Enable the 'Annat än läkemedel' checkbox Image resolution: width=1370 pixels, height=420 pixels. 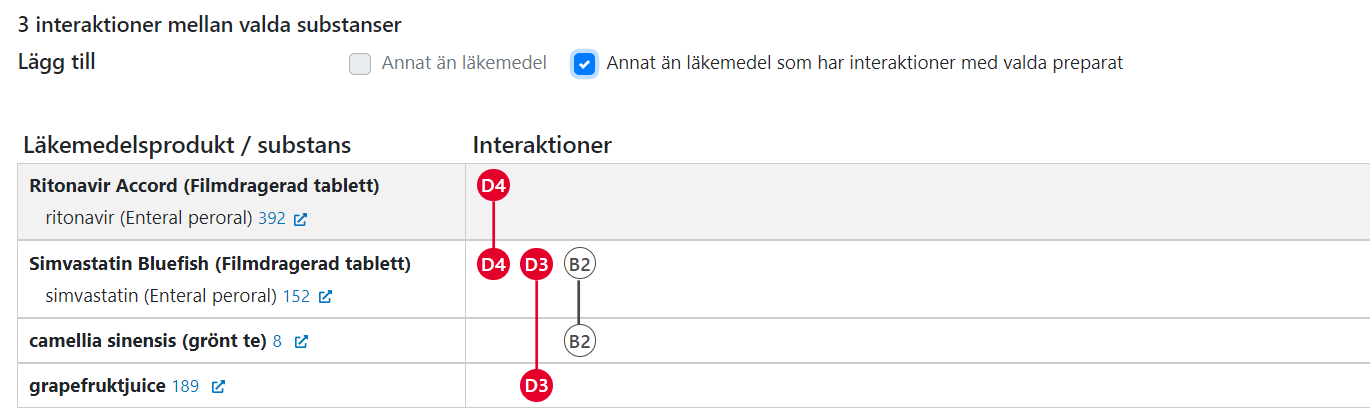click(x=360, y=64)
